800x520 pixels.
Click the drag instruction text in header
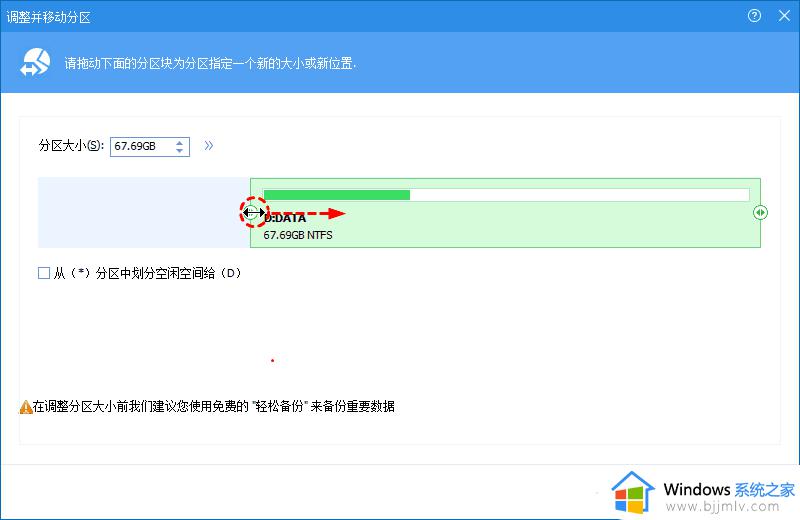pyautogui.click(x=210, y=63)
